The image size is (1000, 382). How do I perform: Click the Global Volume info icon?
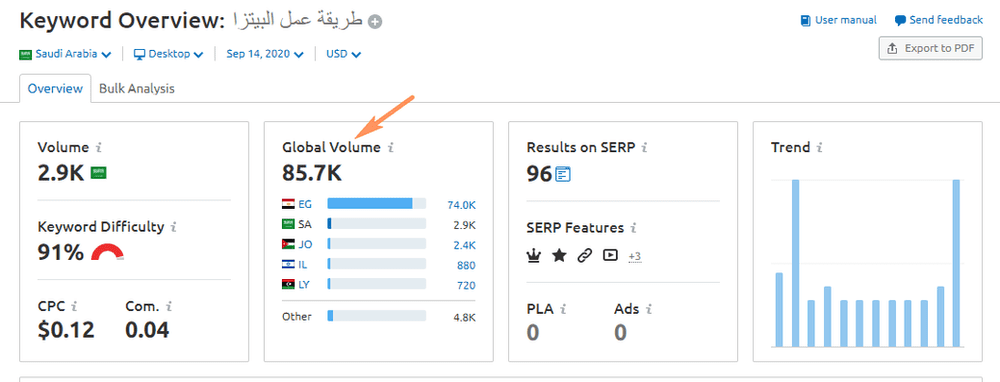(390, 148)
